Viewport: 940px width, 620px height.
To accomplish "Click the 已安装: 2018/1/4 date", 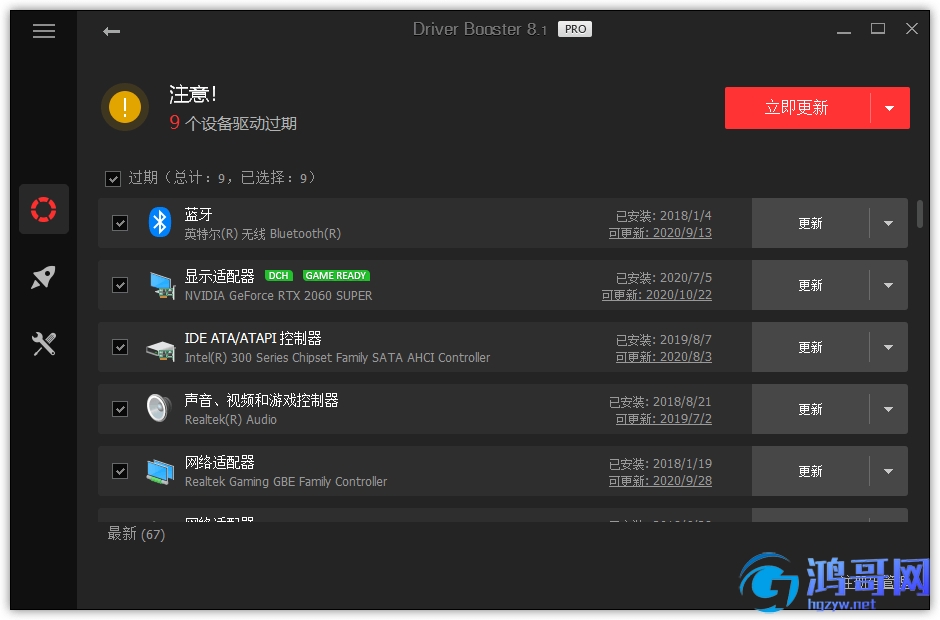I will tap(664, 216).
